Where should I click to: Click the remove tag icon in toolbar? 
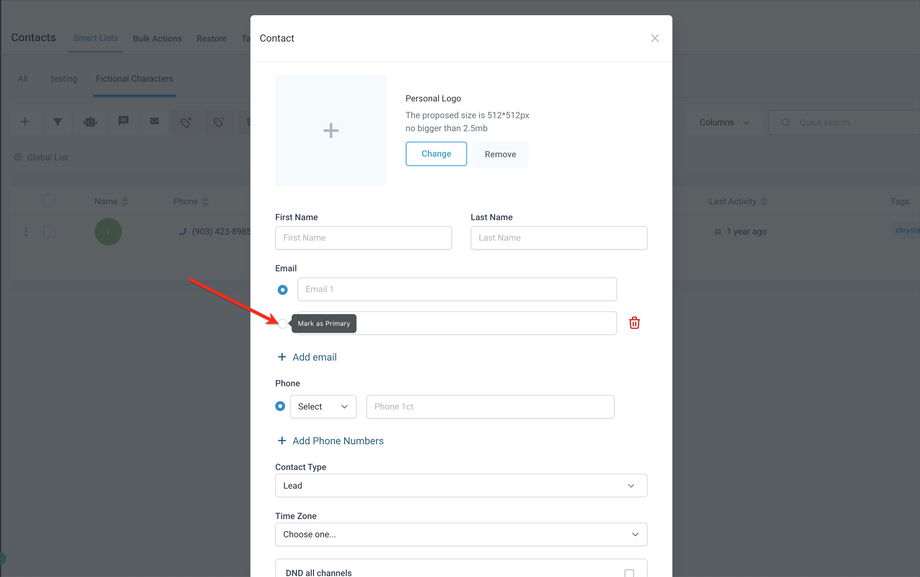click(x=217, y=122)
